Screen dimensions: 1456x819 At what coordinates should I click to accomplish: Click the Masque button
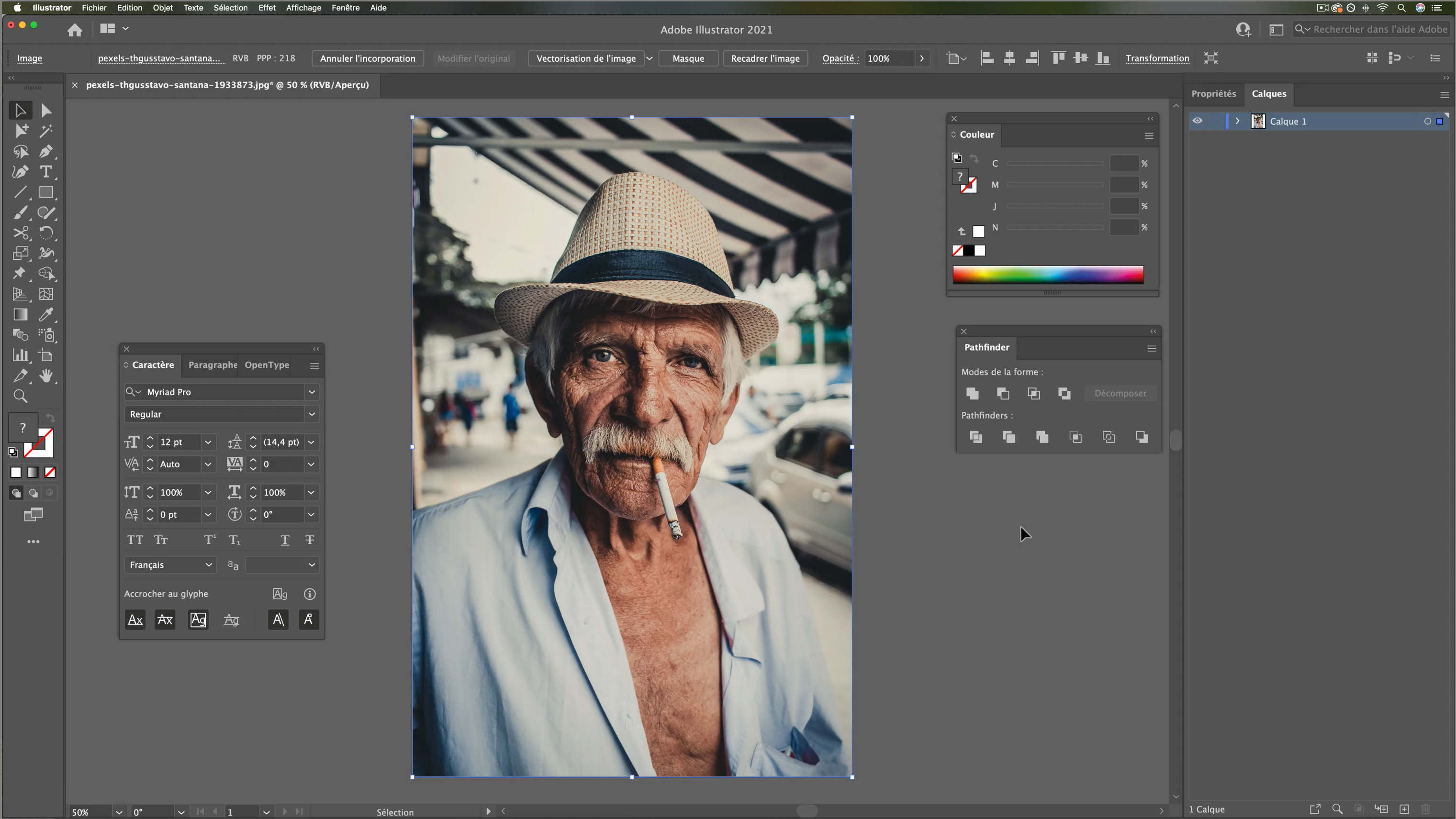(688, 58)
